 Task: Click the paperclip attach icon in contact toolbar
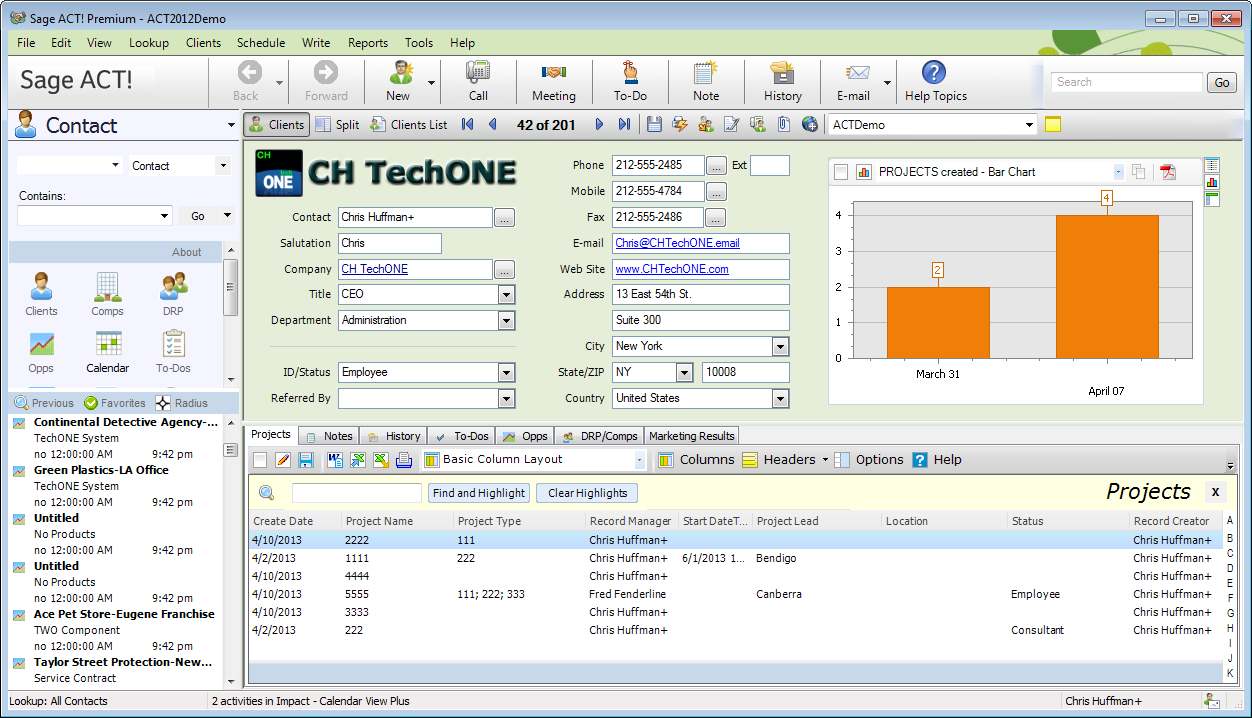click(784, 124)
